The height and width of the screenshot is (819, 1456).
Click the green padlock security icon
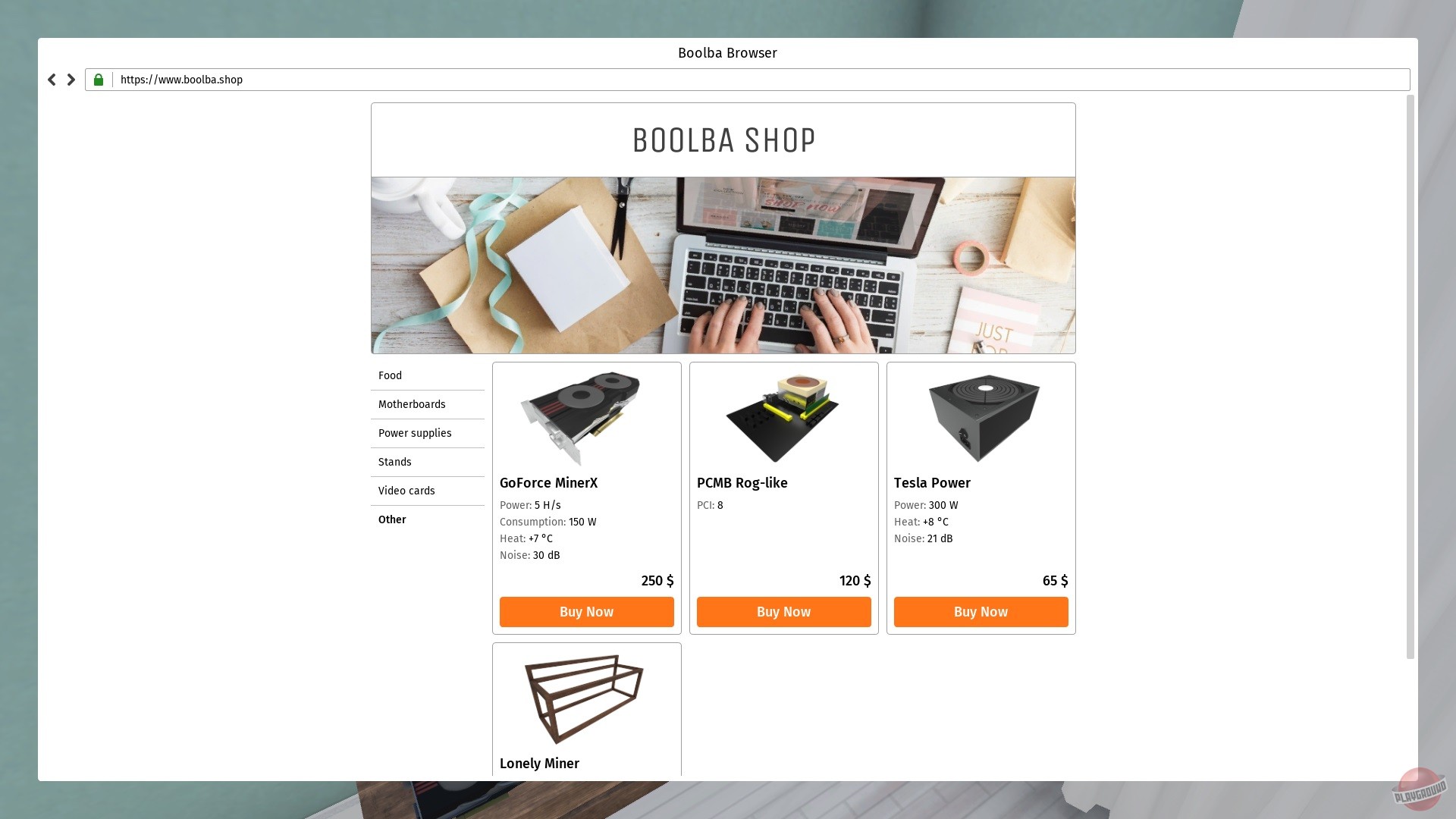[99, 80]
